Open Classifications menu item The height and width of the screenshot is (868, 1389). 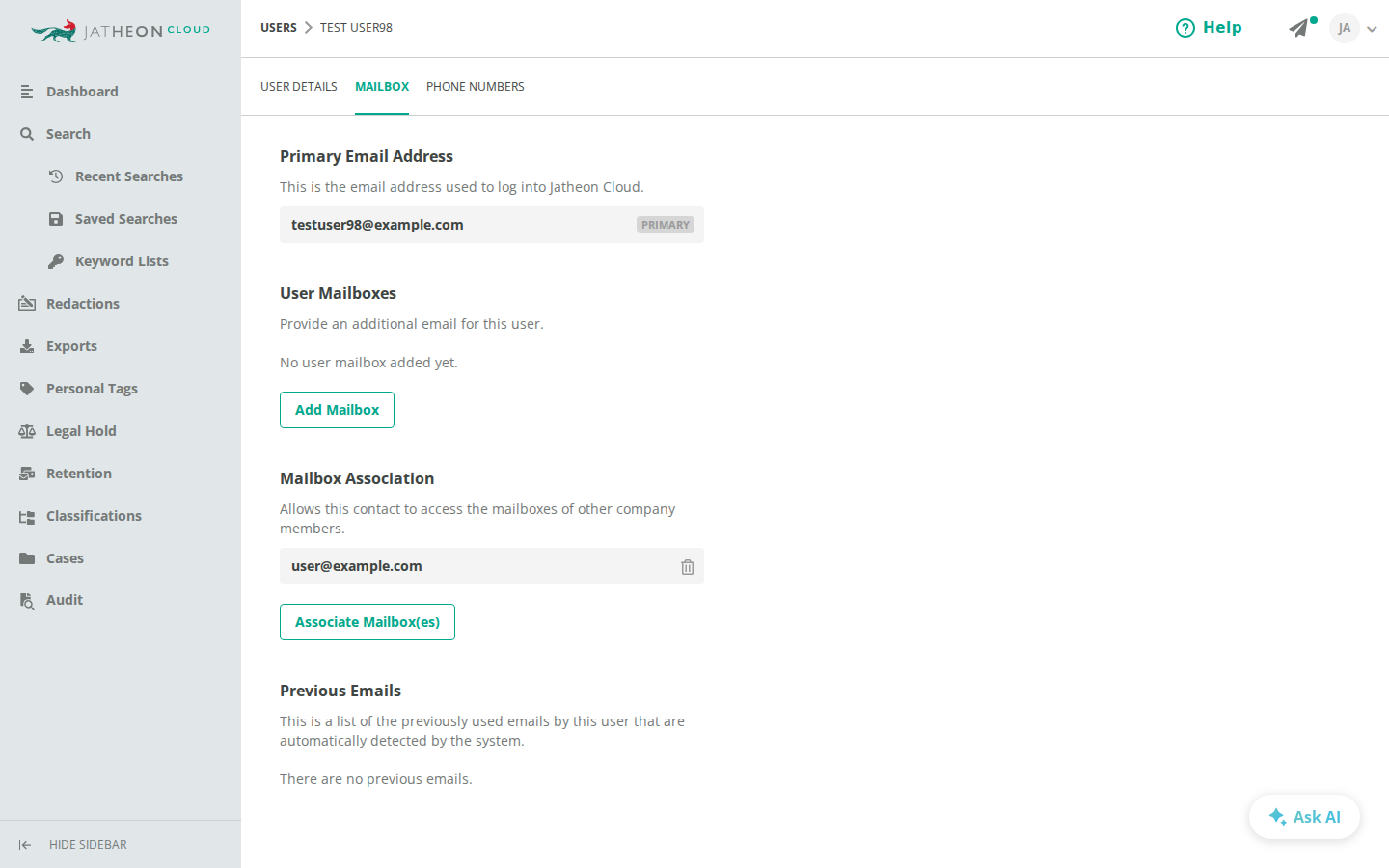click(x=94, y=516)
